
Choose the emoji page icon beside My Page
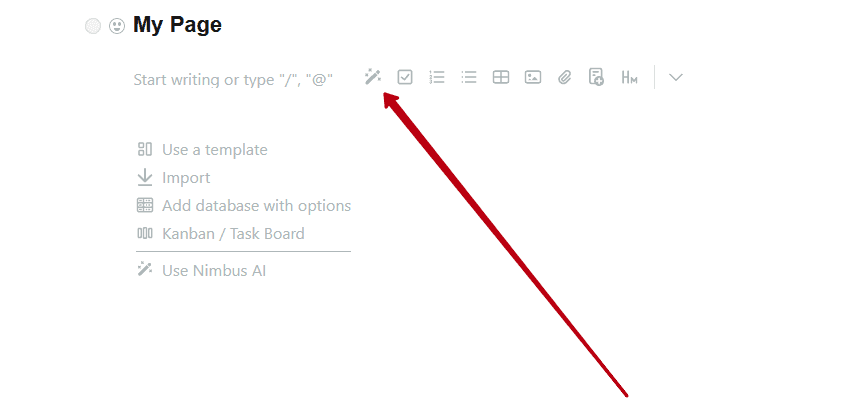[x=117, y=26]
